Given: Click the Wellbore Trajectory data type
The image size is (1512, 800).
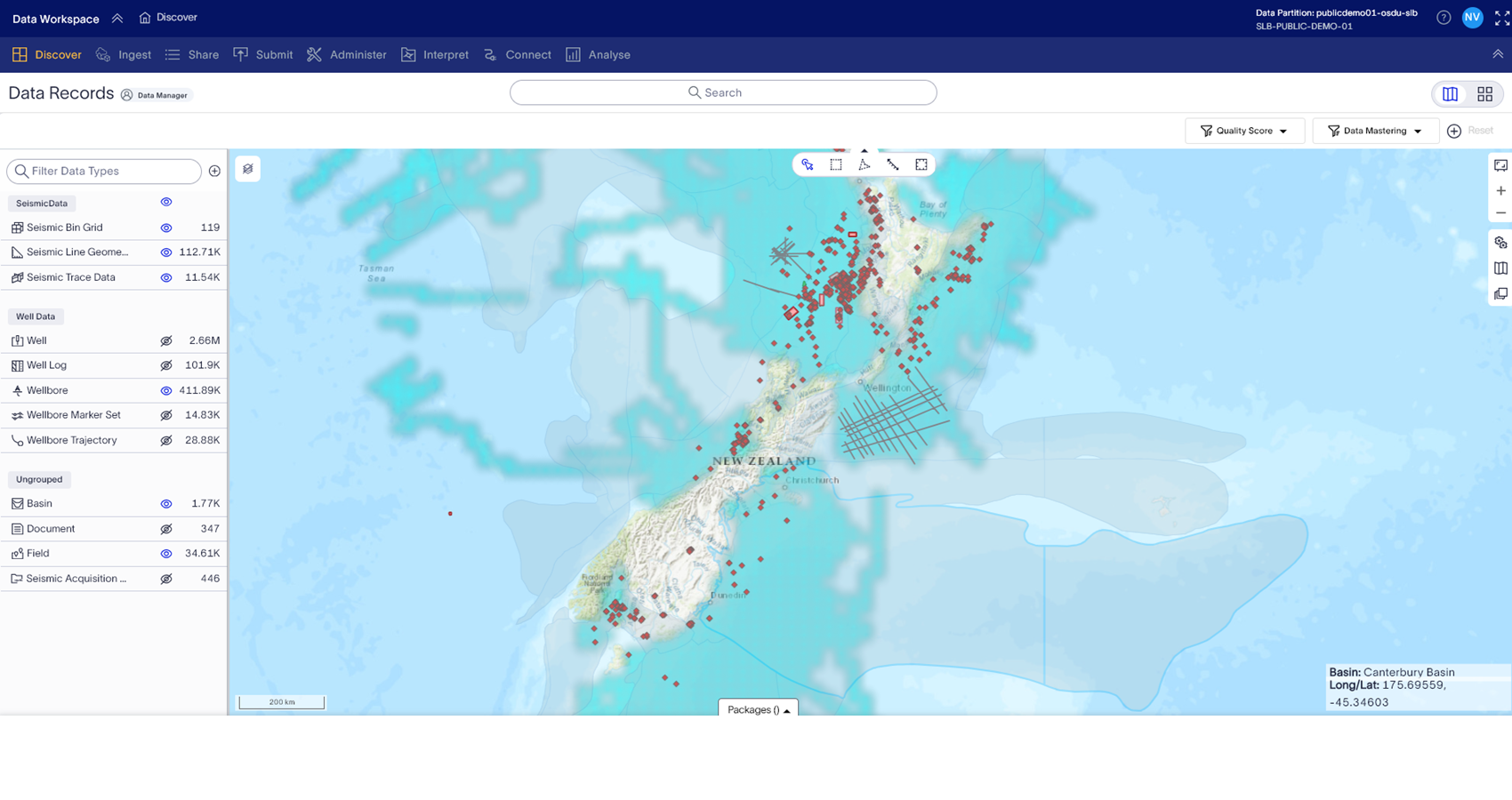Looking at the screenshot, I should (x=71, y=440).
